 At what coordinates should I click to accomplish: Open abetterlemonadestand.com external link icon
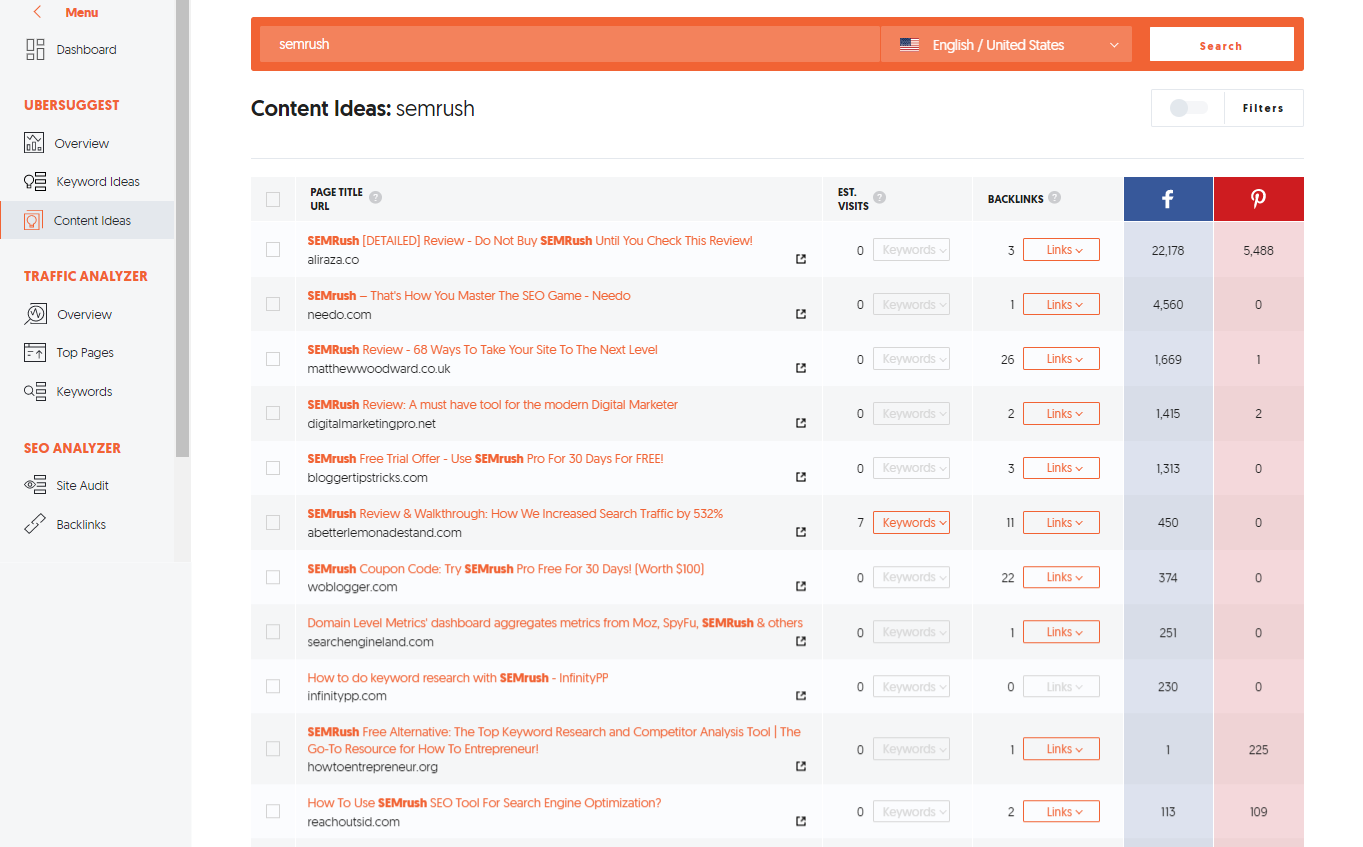[x=801, y=532]
